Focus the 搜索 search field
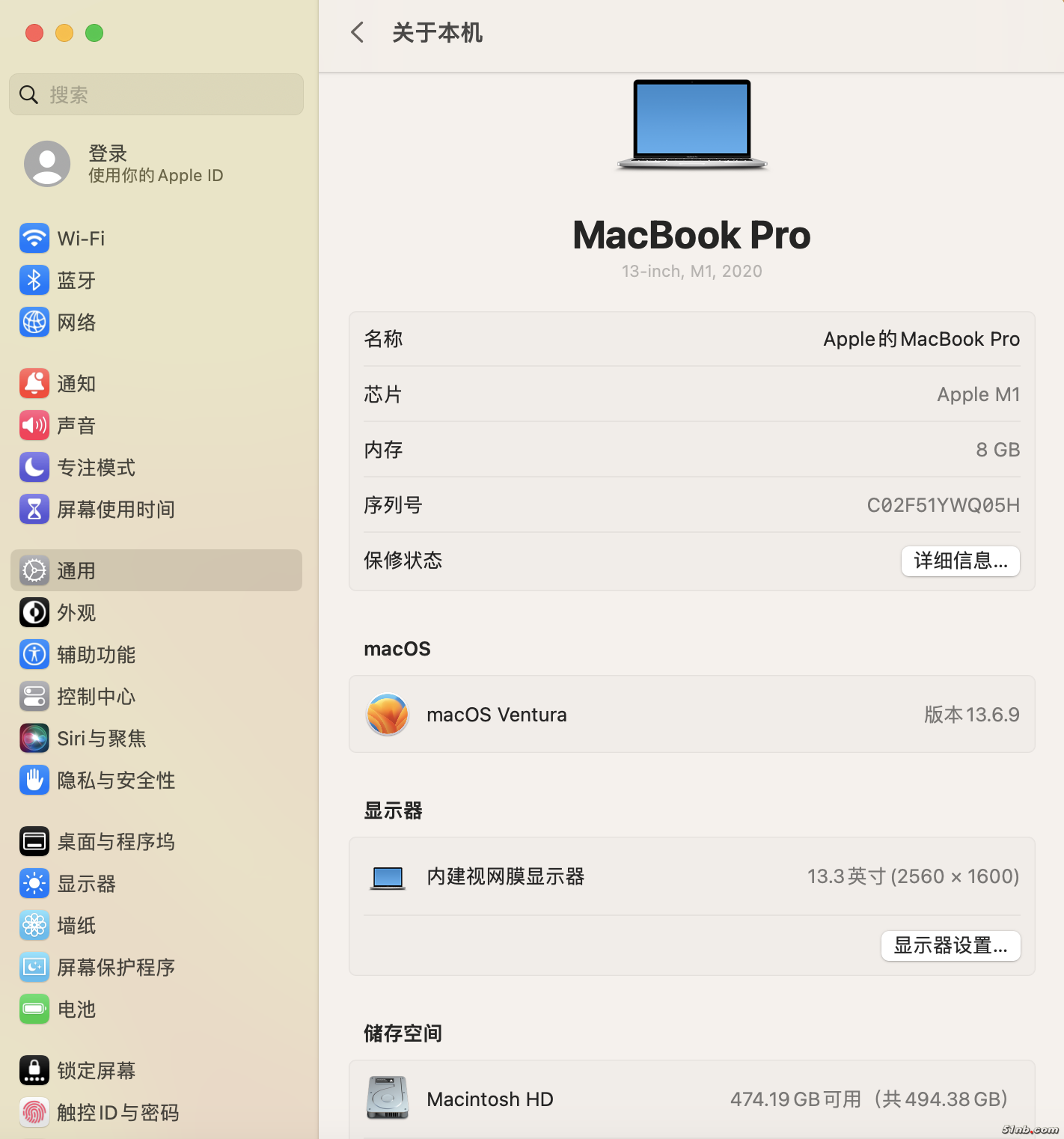1064x1139 pixels. (156, 94)
